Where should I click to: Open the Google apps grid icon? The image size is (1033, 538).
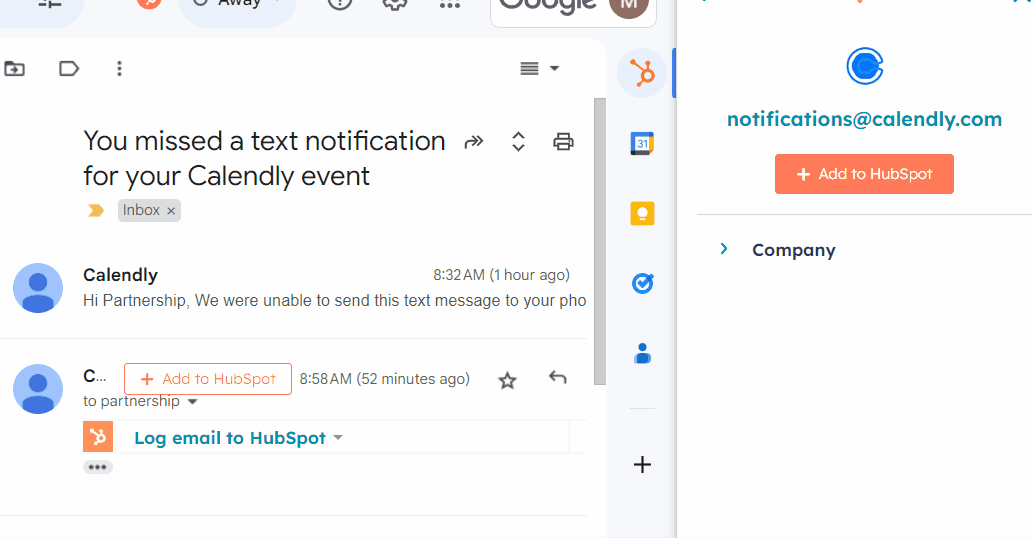(x=450, y=5)
